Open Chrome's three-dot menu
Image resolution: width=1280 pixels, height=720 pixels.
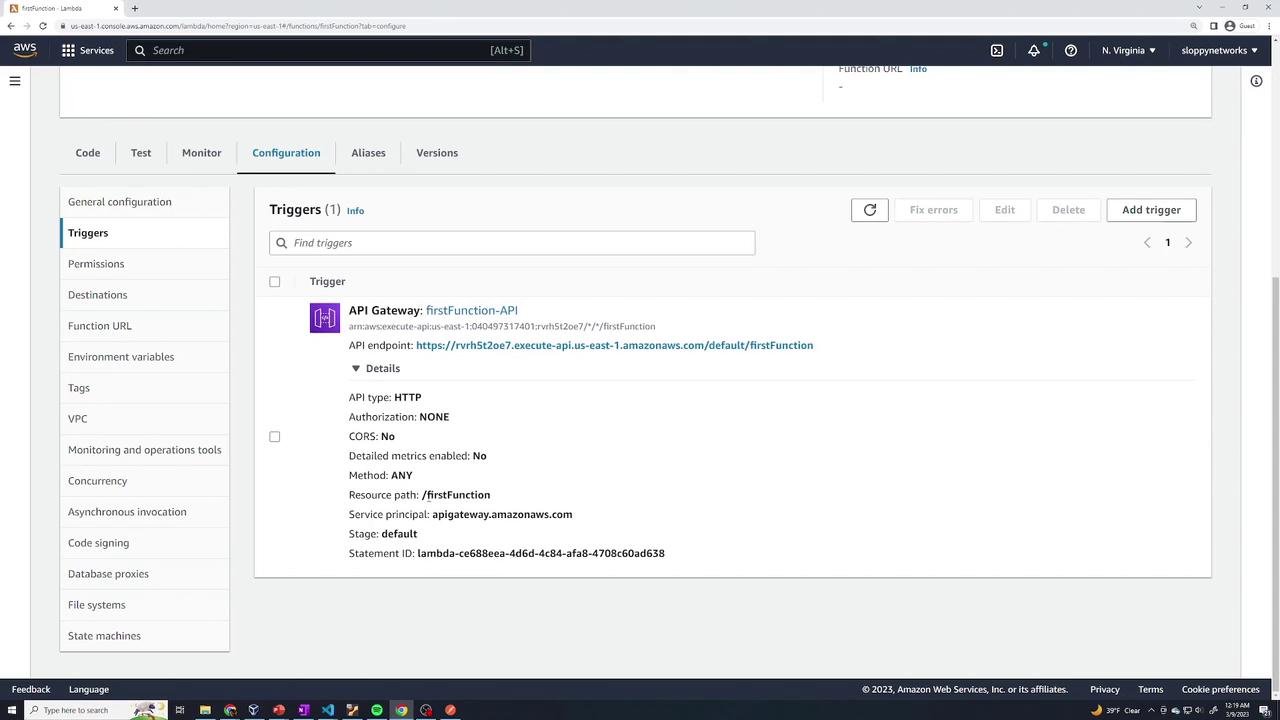tap(1268, 26)
